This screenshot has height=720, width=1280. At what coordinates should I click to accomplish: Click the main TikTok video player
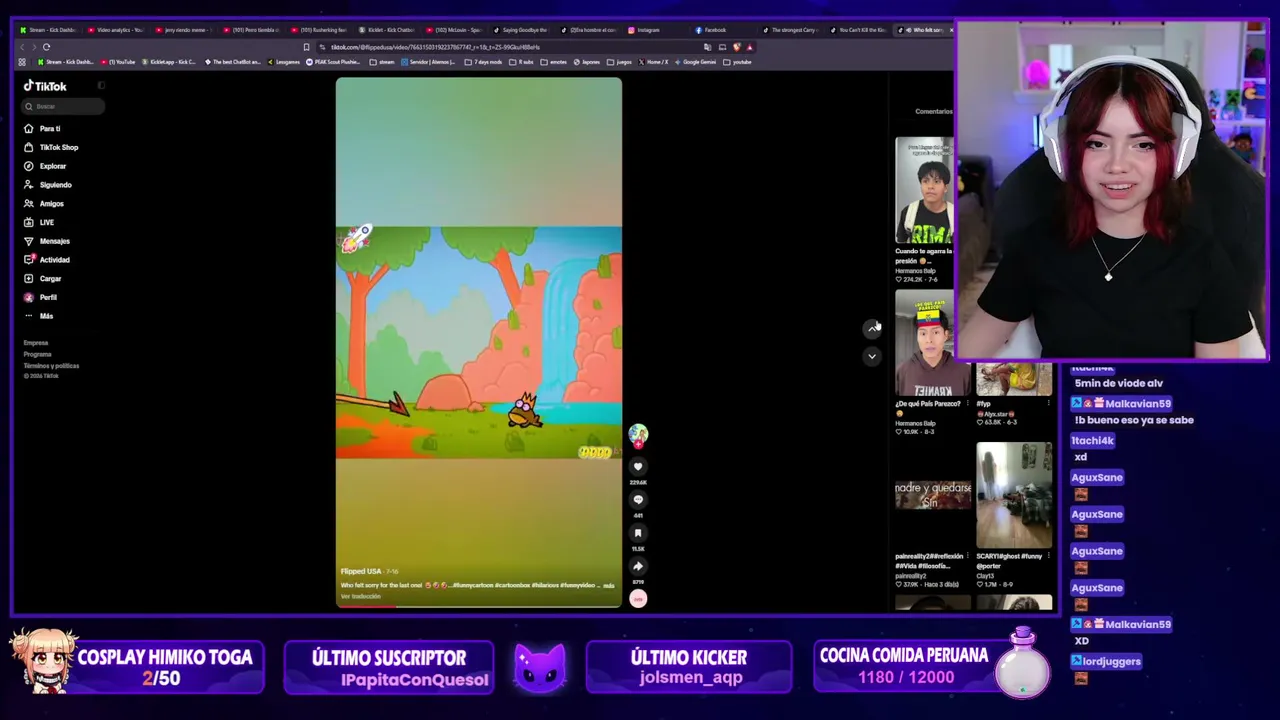pos(479,342)
